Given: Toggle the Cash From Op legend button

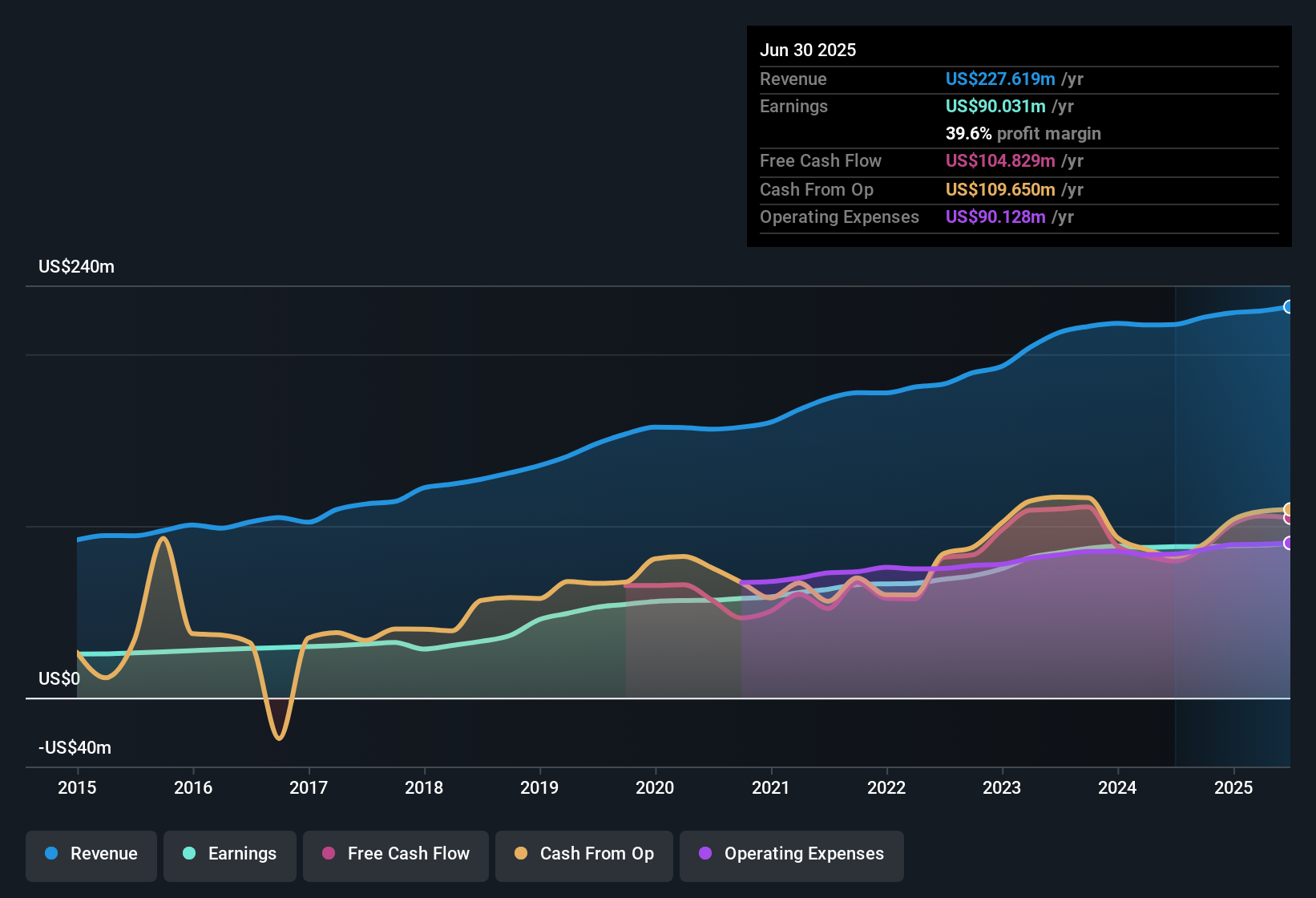Looking at the screenshot, I should pos(584,856).
